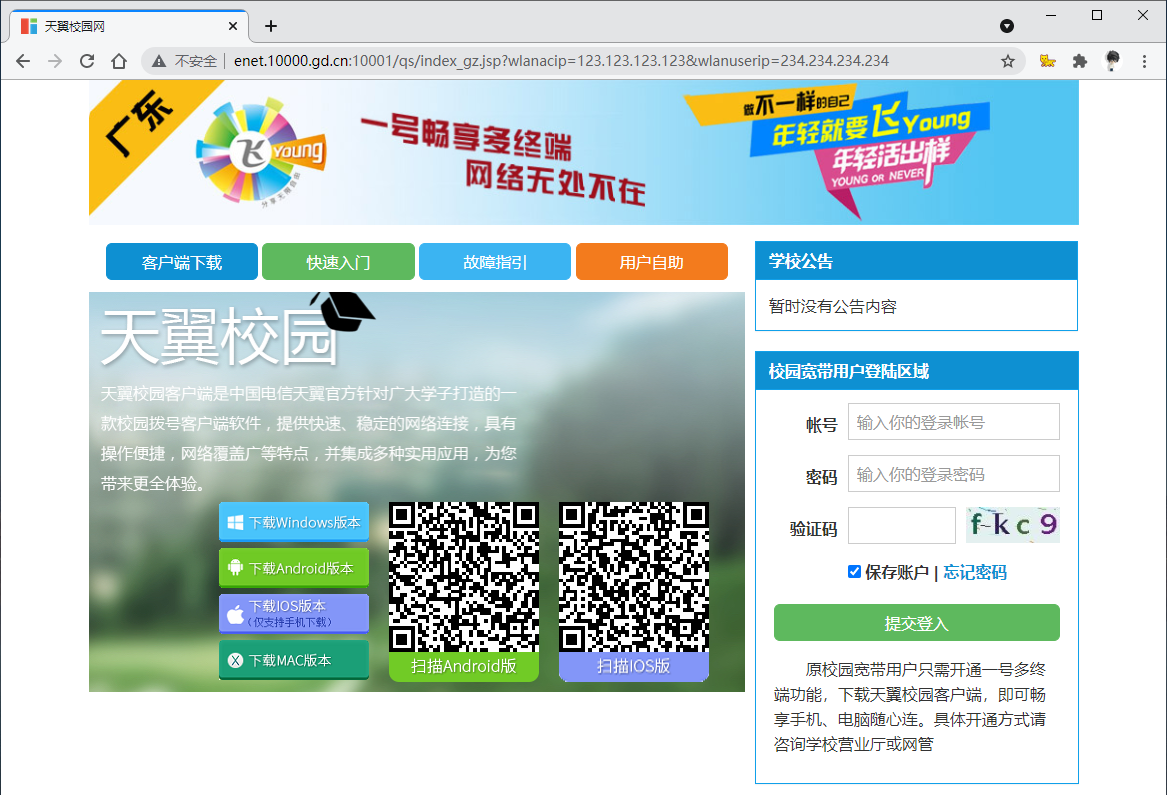Click the not-secure warning triangle icon
Viewport: 1167px width, 795px height.
tap(159, 61)
